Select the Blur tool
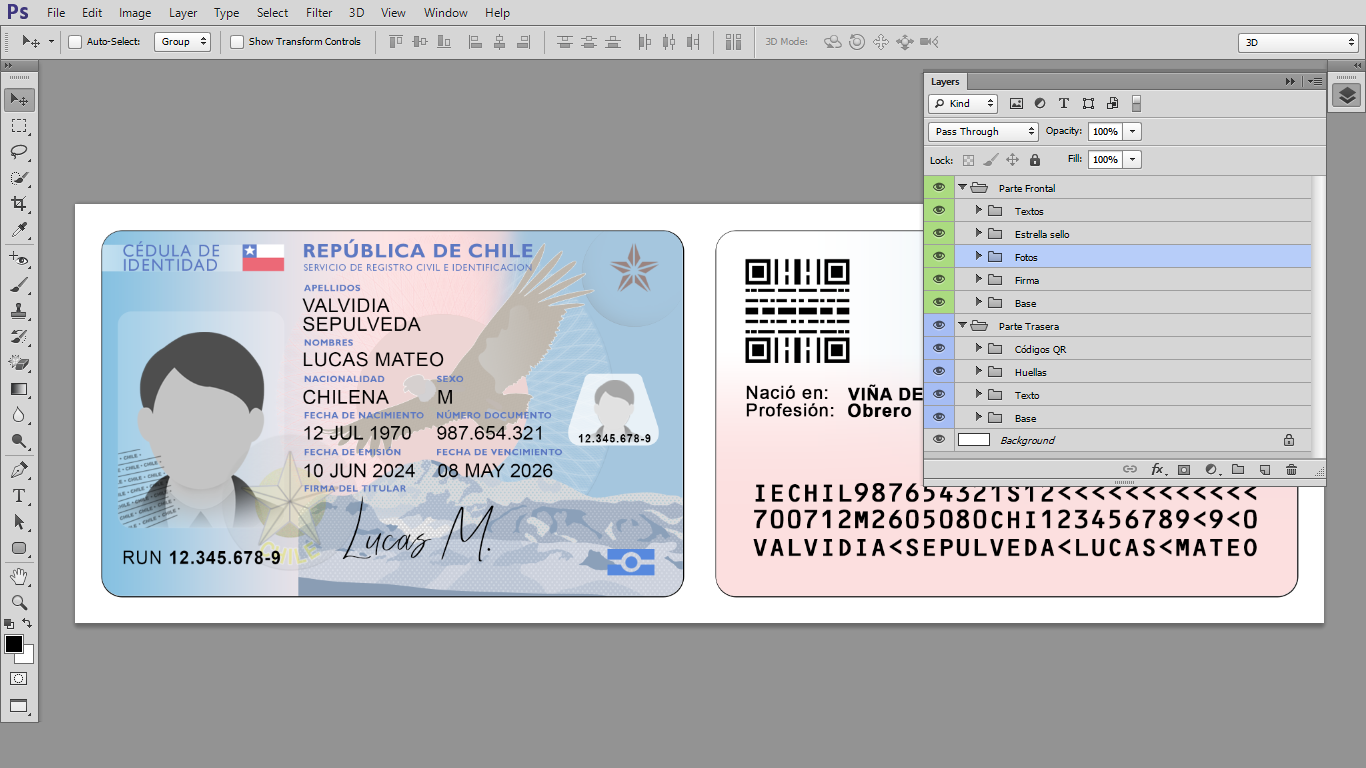The height and width of the screenshot is (768, 1366). click(x=19, y=415)
